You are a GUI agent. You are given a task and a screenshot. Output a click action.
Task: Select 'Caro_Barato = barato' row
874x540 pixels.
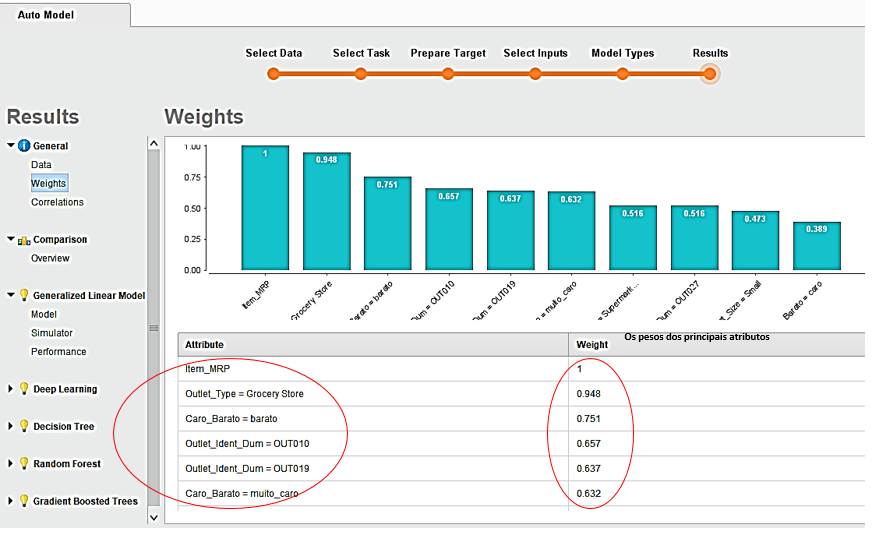pos(521,419)
